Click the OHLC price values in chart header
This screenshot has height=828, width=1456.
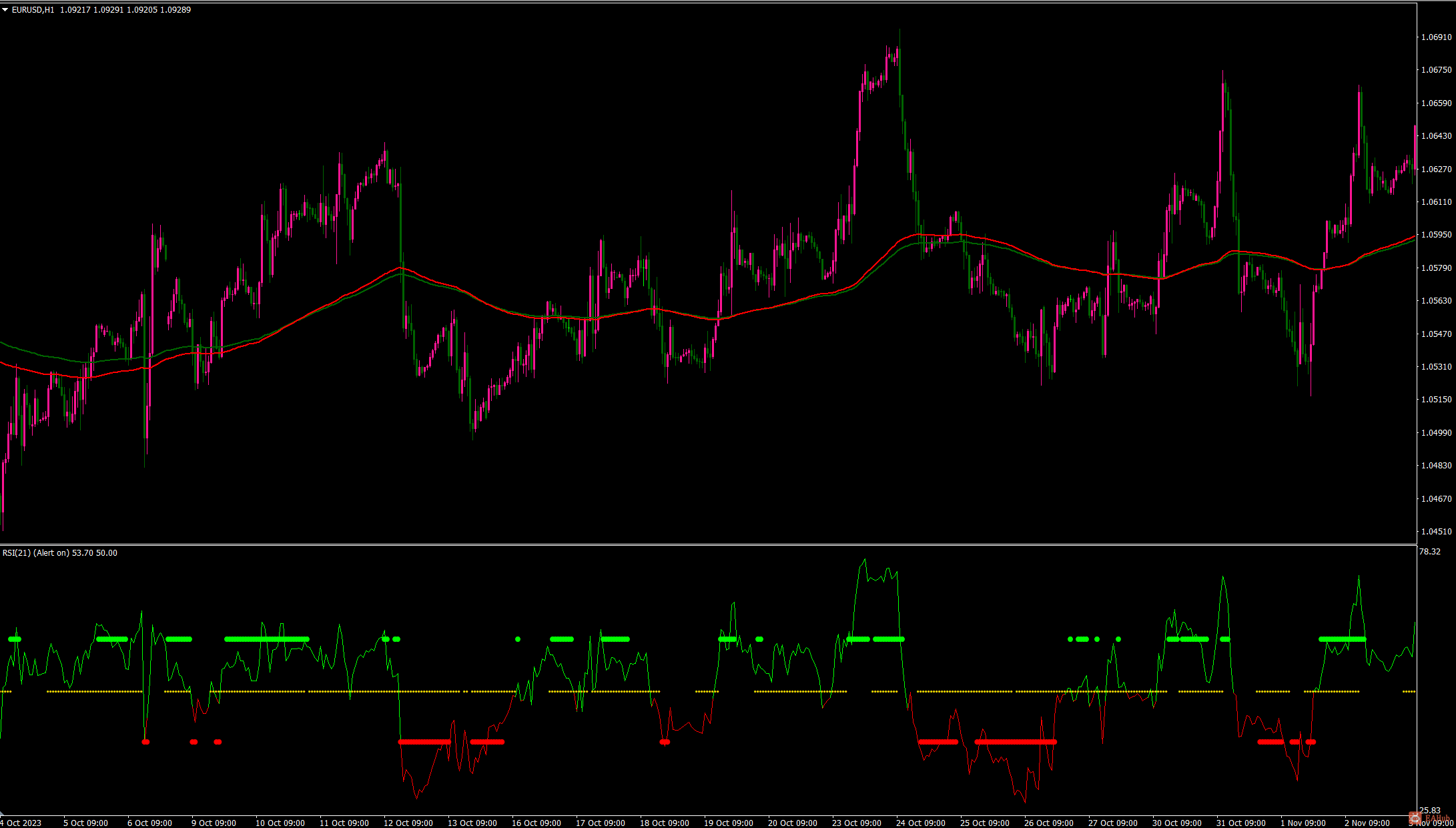[x=125, y=10]
